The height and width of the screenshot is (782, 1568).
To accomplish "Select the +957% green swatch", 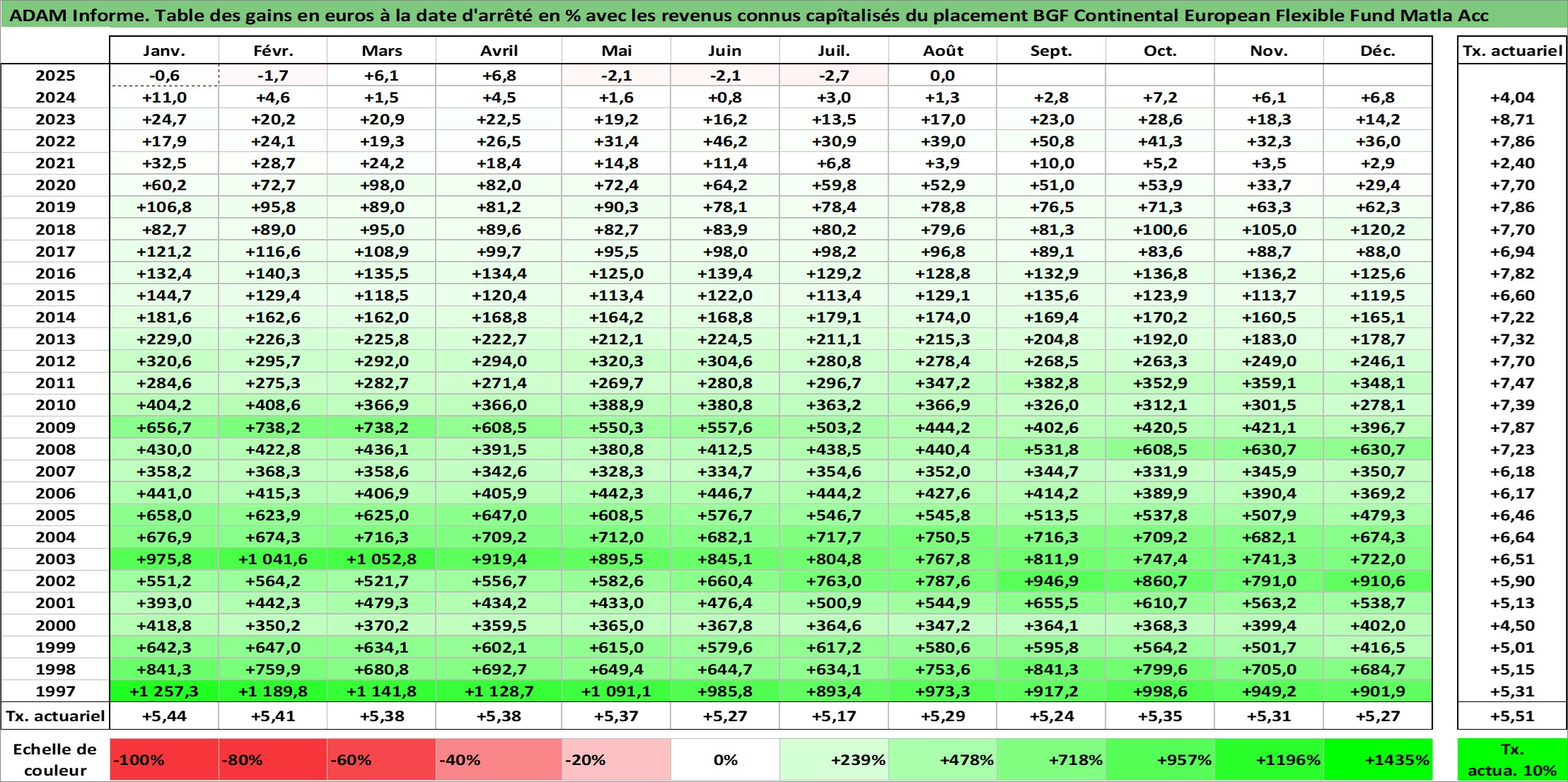I will (x=1160, y=760).
